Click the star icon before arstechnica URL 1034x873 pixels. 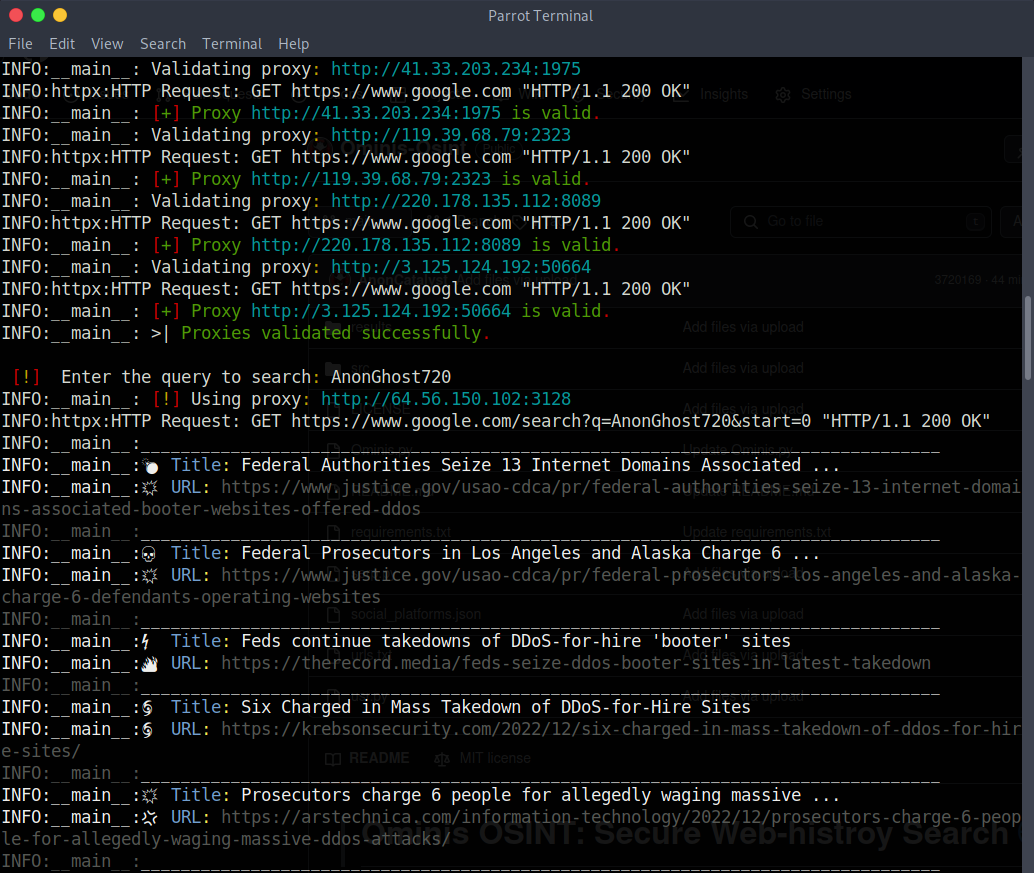coord(150,818)
